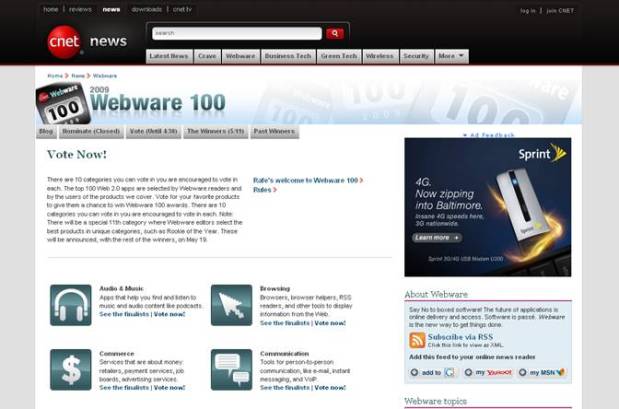Go to downloads in top navigation
This screenshot has height=409, width=619.
pyautogui.click(x=146, y=9)
